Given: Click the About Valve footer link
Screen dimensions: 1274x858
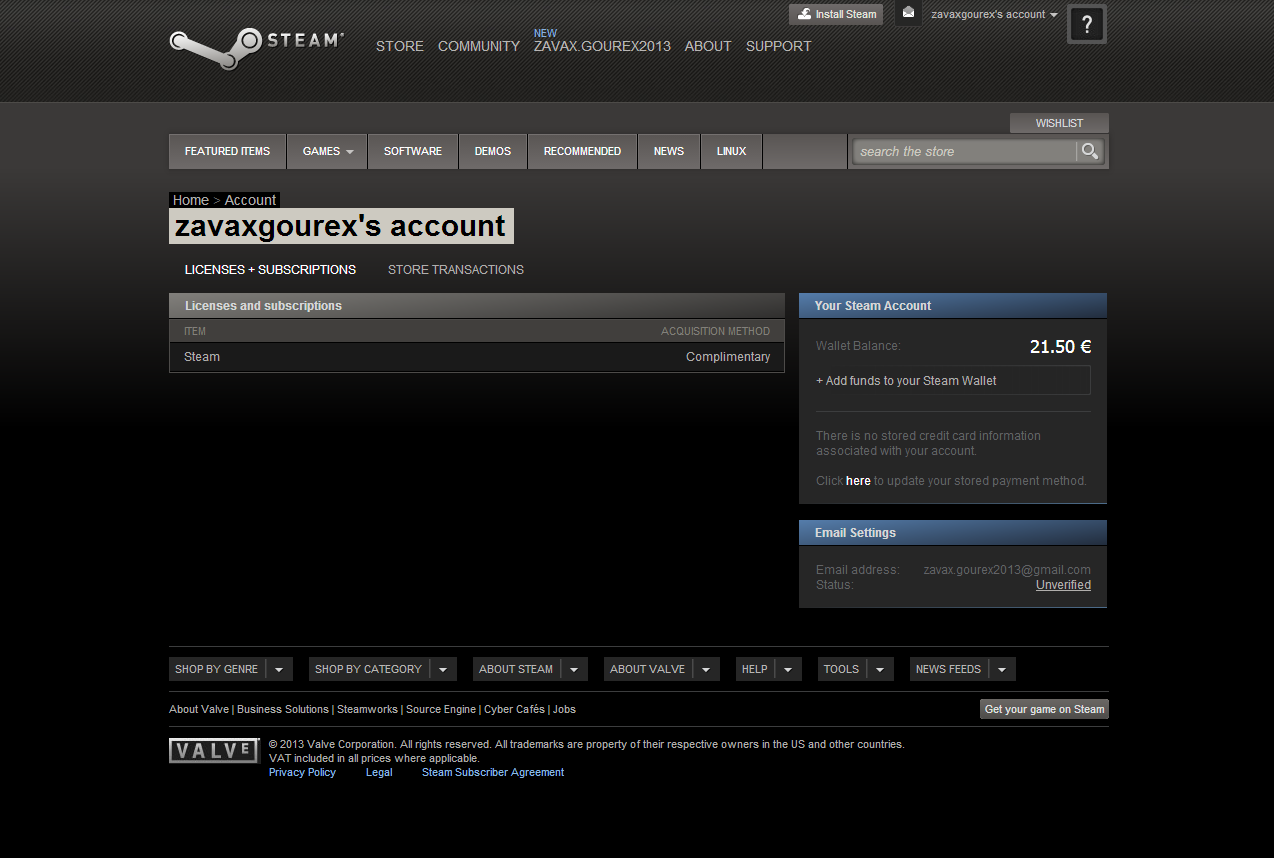Looking at the screenshot, I should pos(199,709).
